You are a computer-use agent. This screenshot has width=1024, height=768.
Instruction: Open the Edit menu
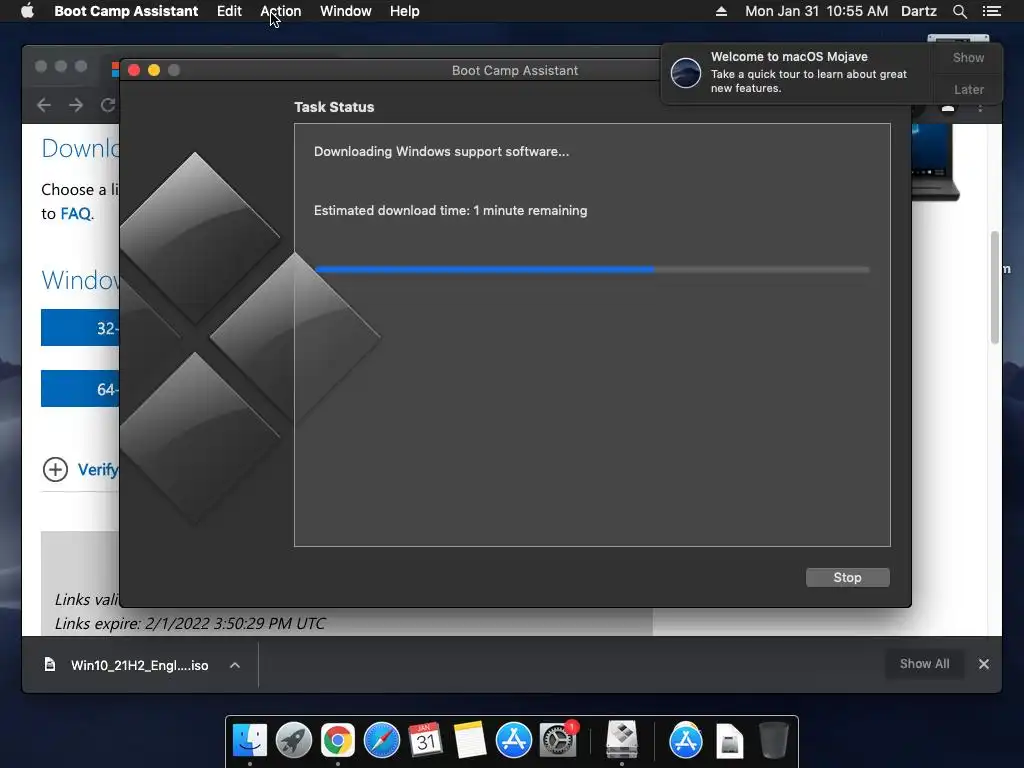[229, 11]
